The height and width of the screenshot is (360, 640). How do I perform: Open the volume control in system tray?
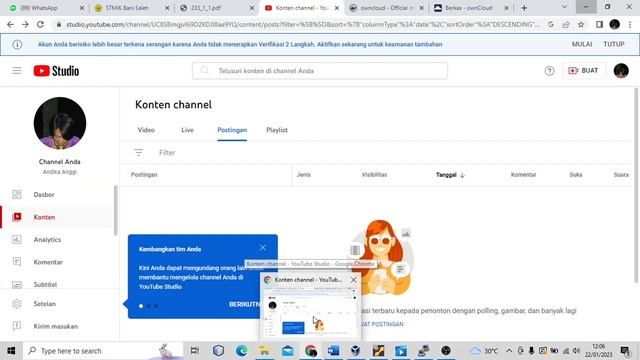point(576,351)
